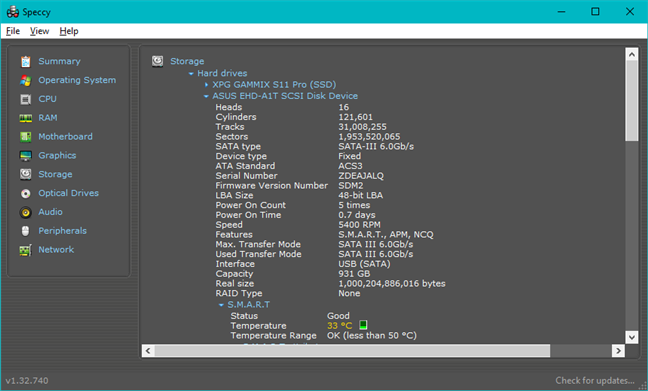Click Check for updates link
The image size is (648, 391).
595,381
